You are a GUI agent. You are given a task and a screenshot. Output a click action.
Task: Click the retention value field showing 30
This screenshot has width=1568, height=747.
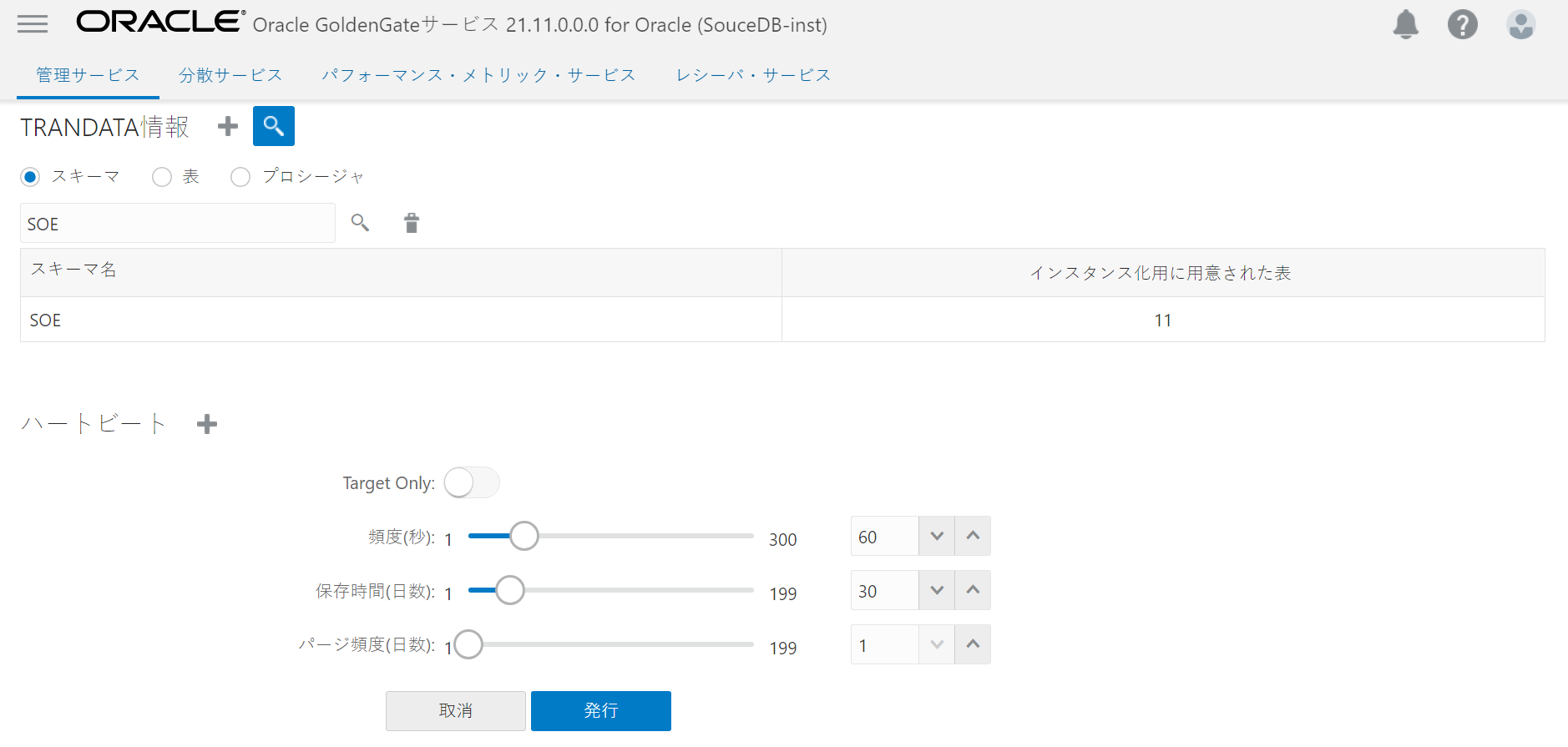pyautogui.click(x=885, y=590)
